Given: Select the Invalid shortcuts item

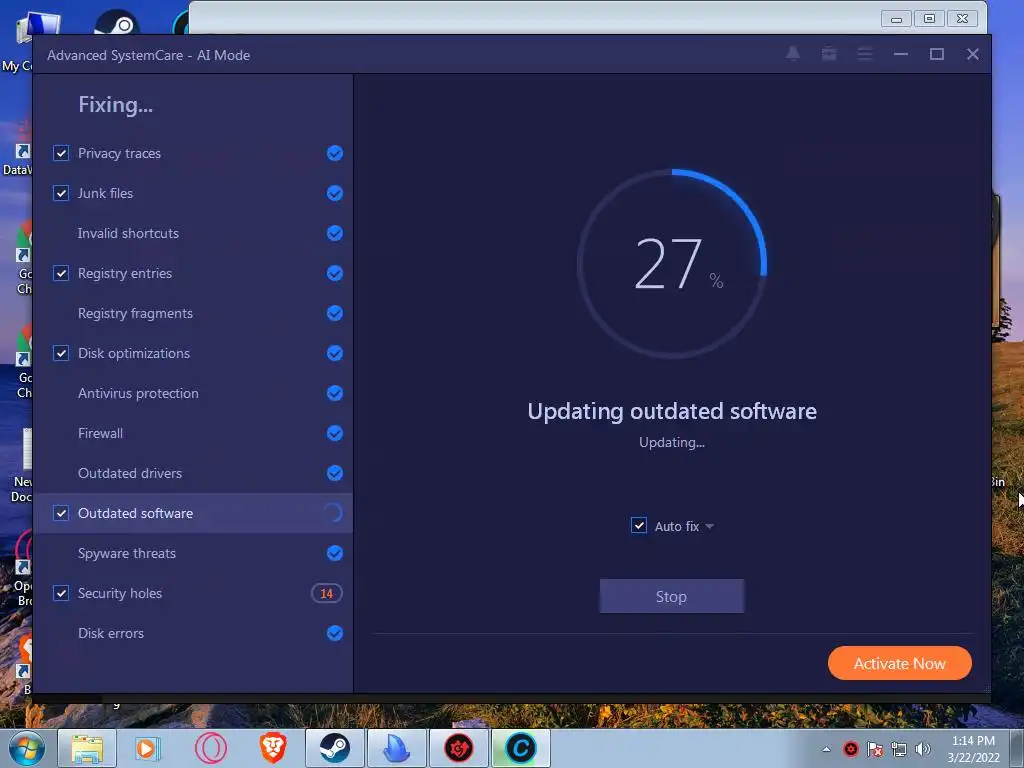Looking at the screenshot, I should [x=193, y=233].
